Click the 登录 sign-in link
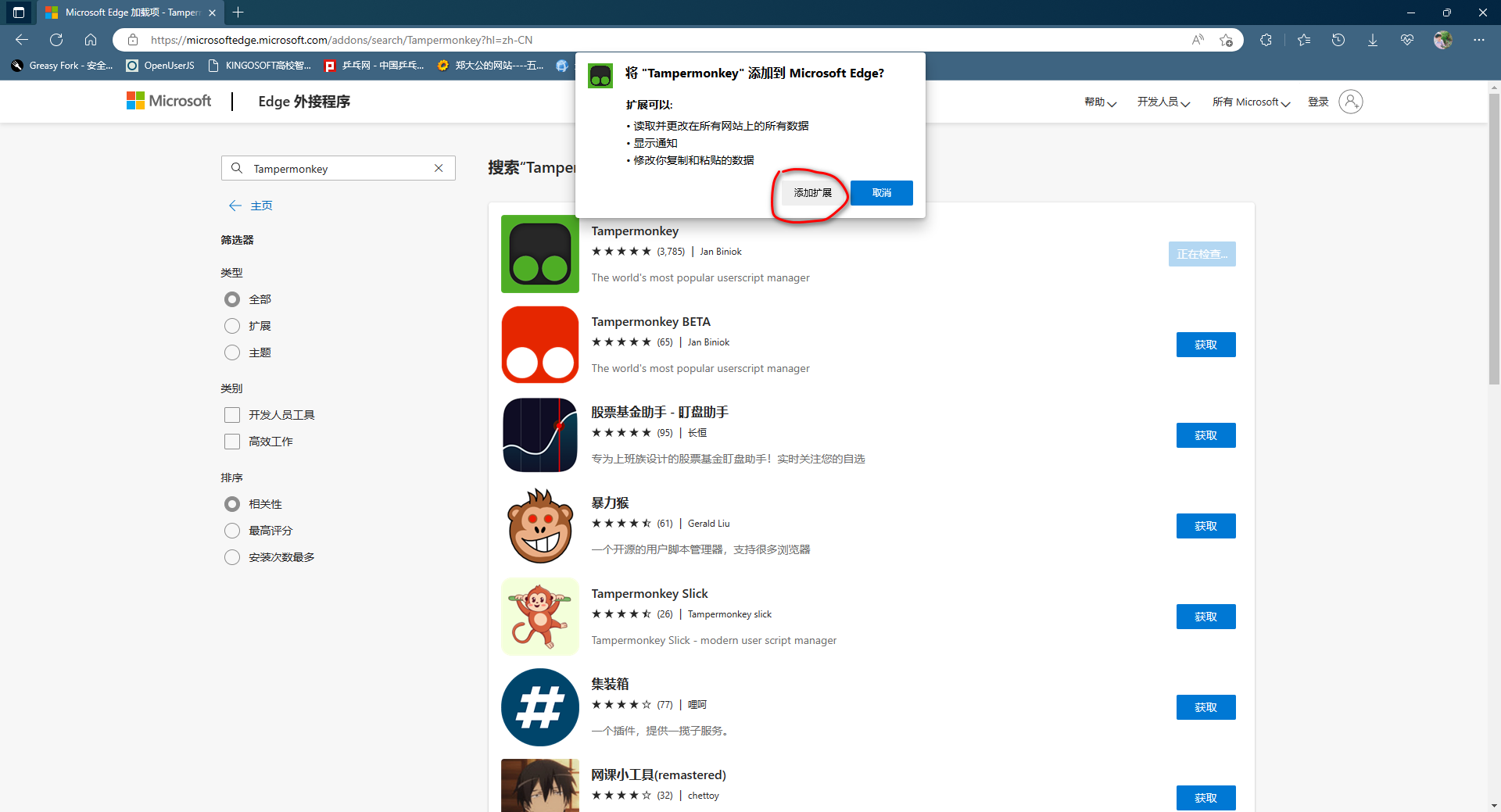 (x=1318, y=102)
